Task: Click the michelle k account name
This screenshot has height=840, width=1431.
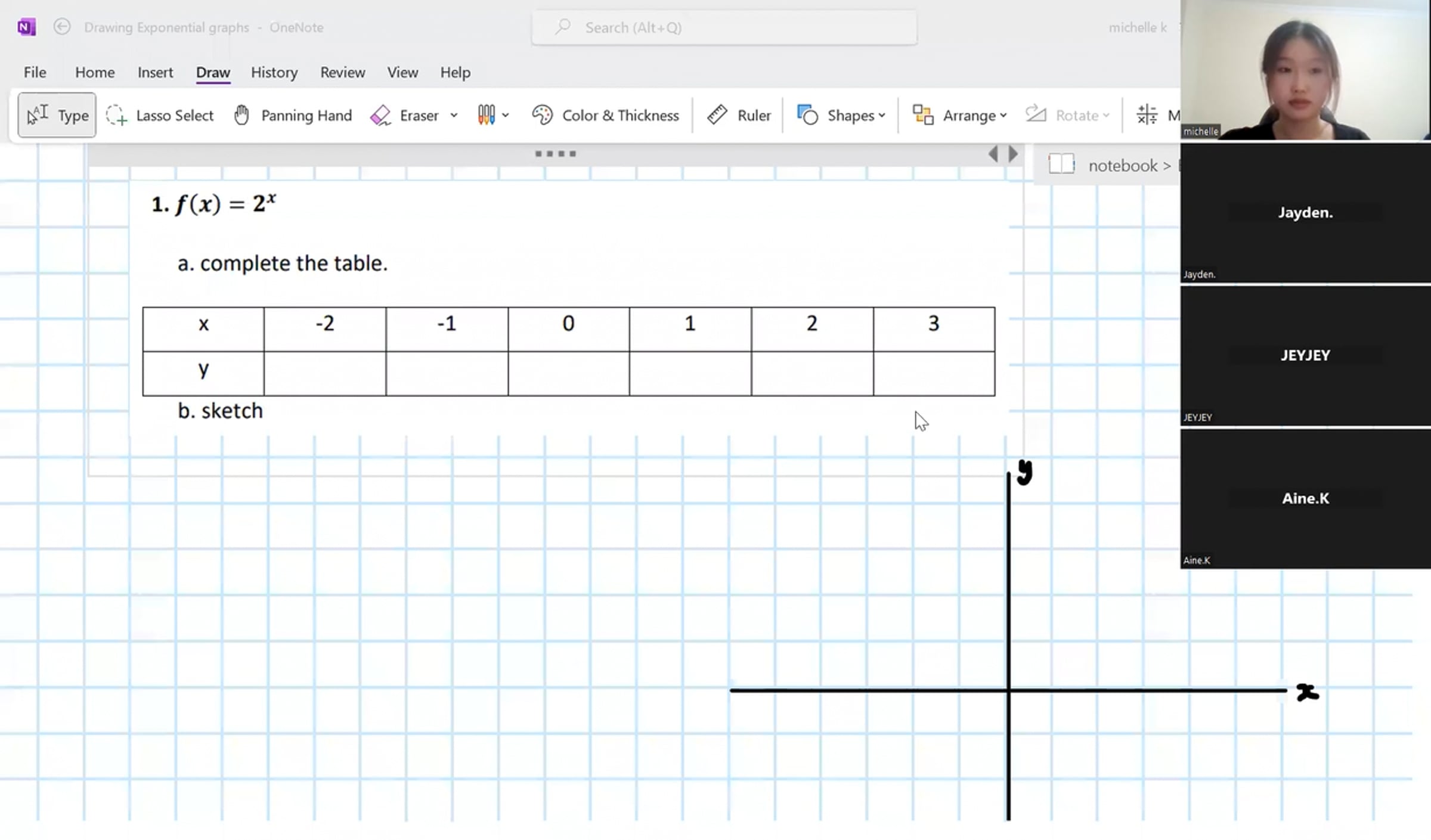Action: (1138, 27)
